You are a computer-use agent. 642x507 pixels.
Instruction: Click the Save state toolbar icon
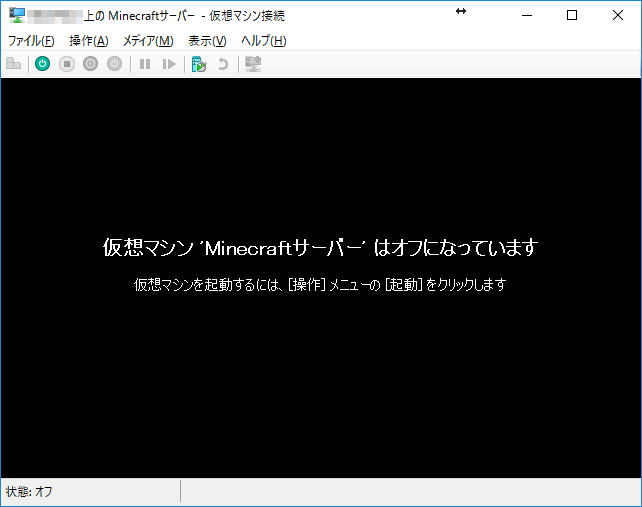click(x=114, y=64)
